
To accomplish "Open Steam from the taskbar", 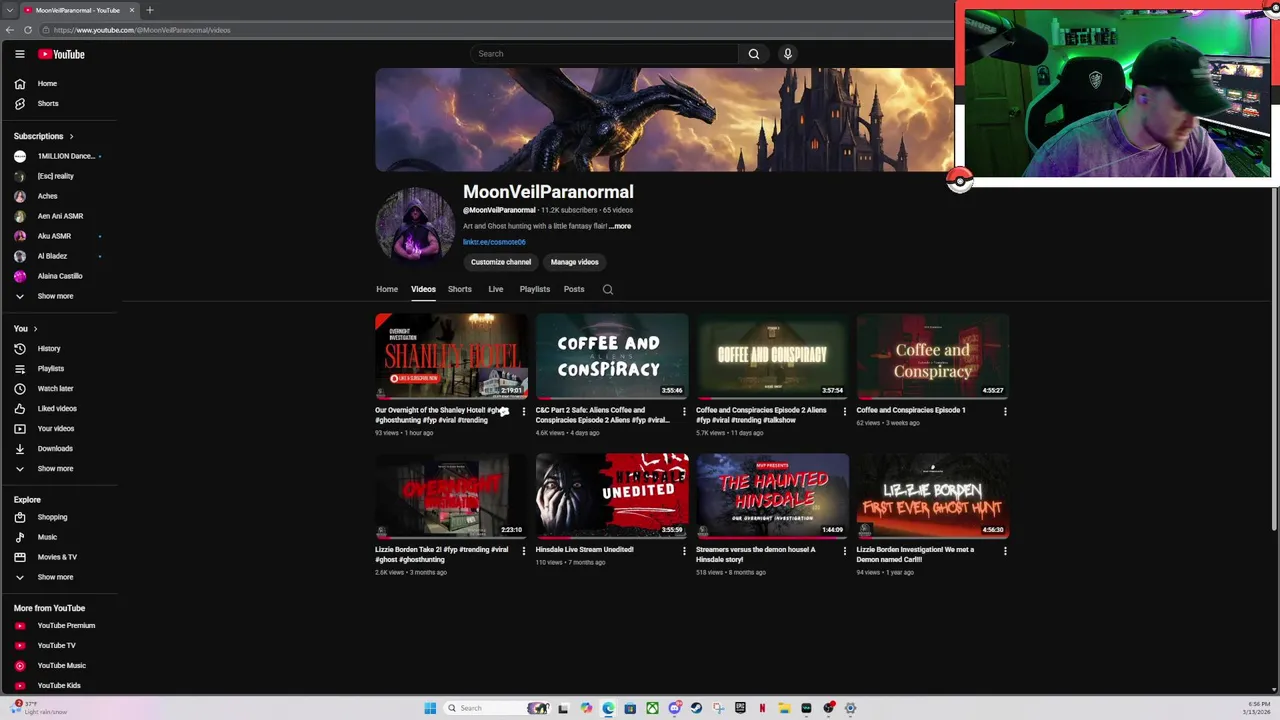I will 696,708.
